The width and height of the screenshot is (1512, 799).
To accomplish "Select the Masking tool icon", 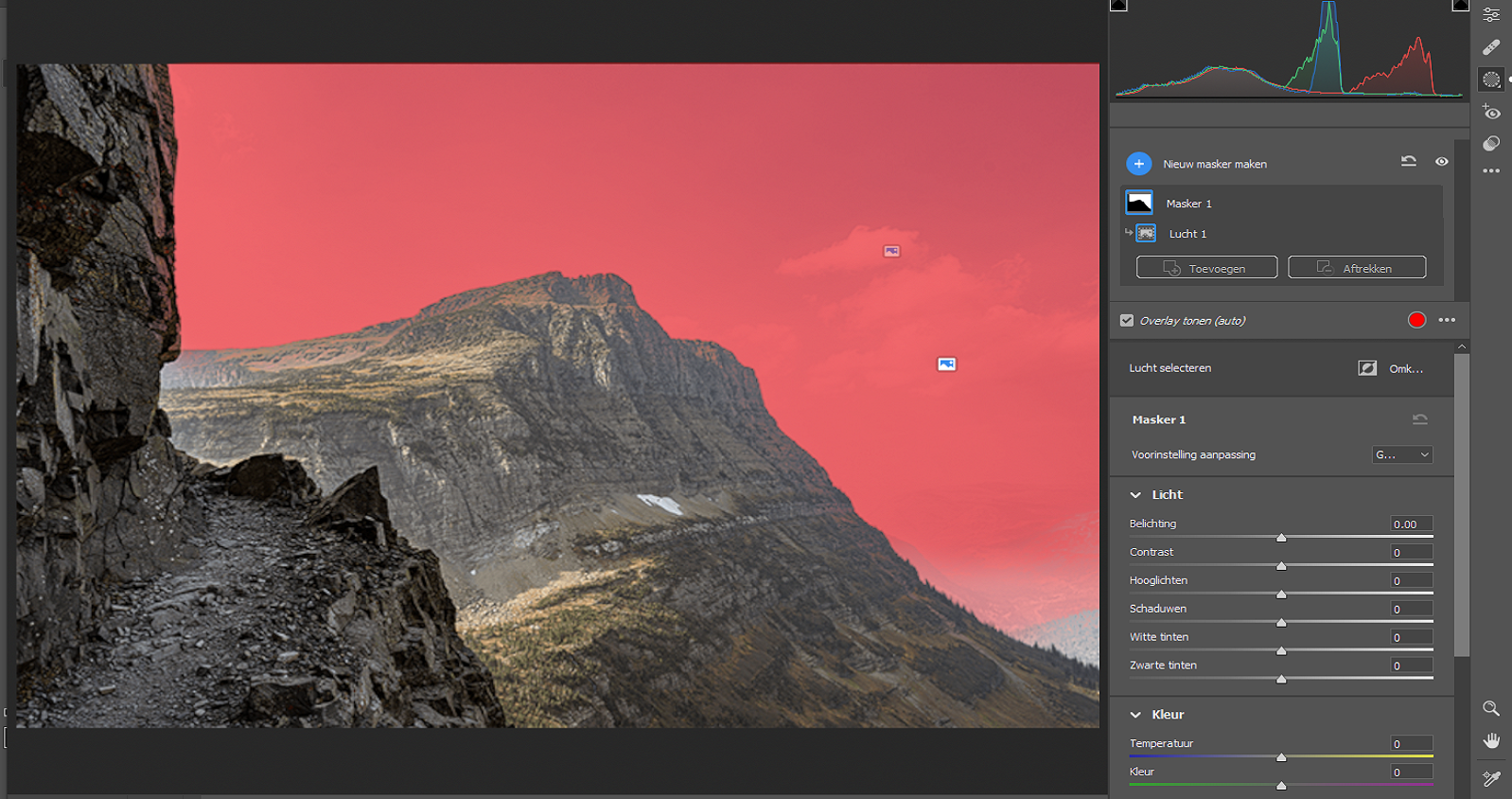I will 1491,80.
